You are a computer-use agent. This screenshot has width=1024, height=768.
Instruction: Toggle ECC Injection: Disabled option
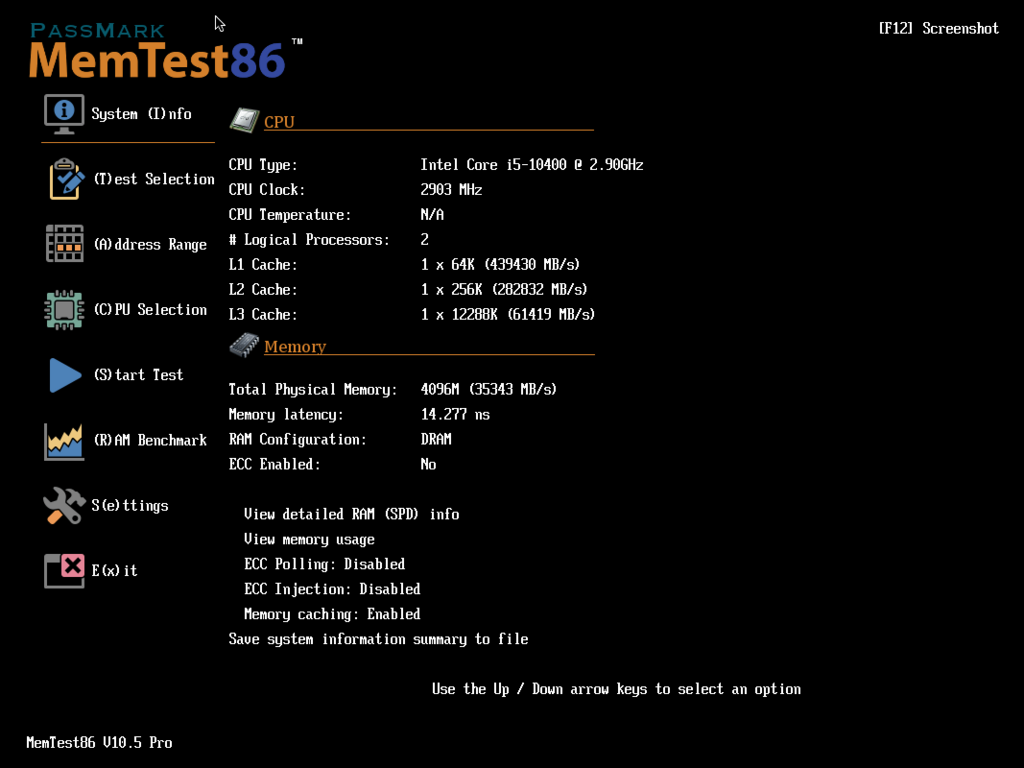(x=332, y=589)
